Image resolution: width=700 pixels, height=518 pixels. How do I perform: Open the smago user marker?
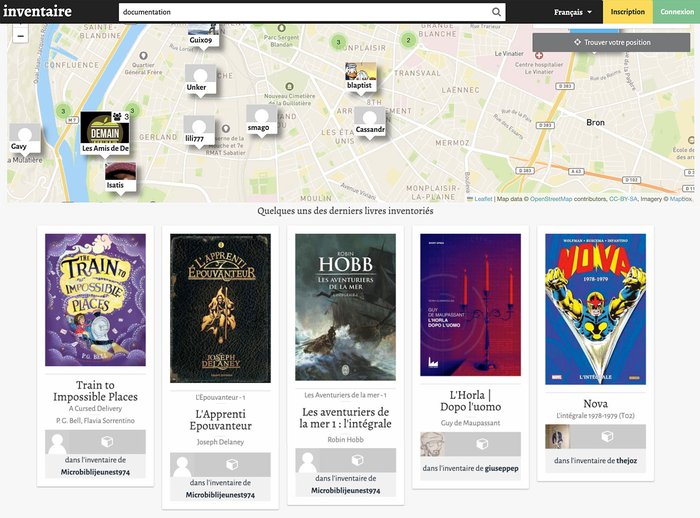pos(261,119)
